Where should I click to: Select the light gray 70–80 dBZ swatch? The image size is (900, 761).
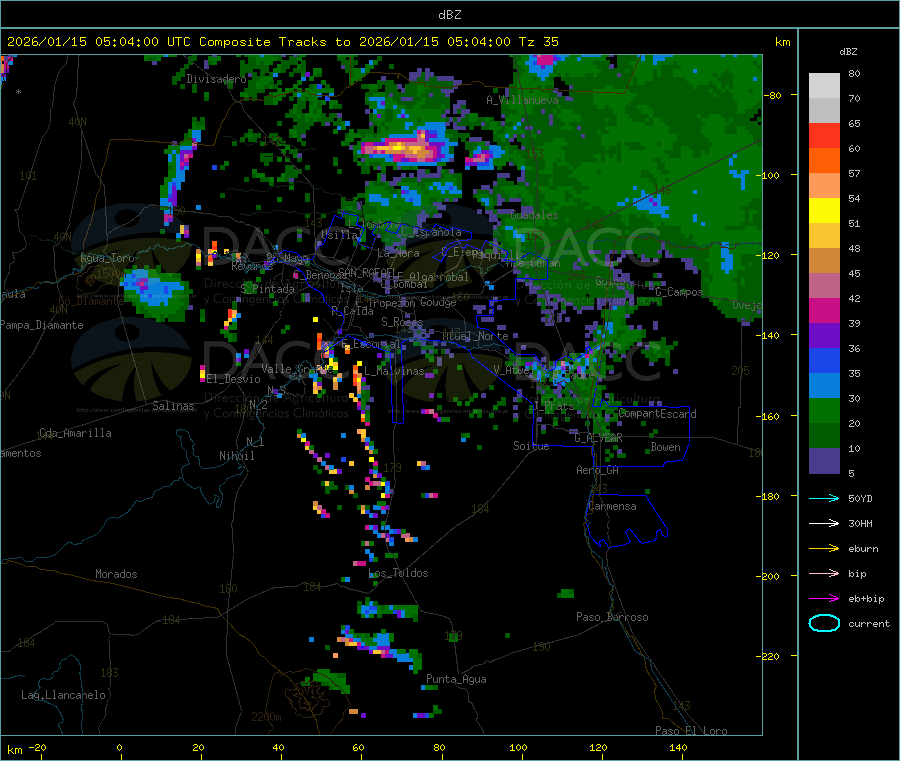click(x=824, y=86)
